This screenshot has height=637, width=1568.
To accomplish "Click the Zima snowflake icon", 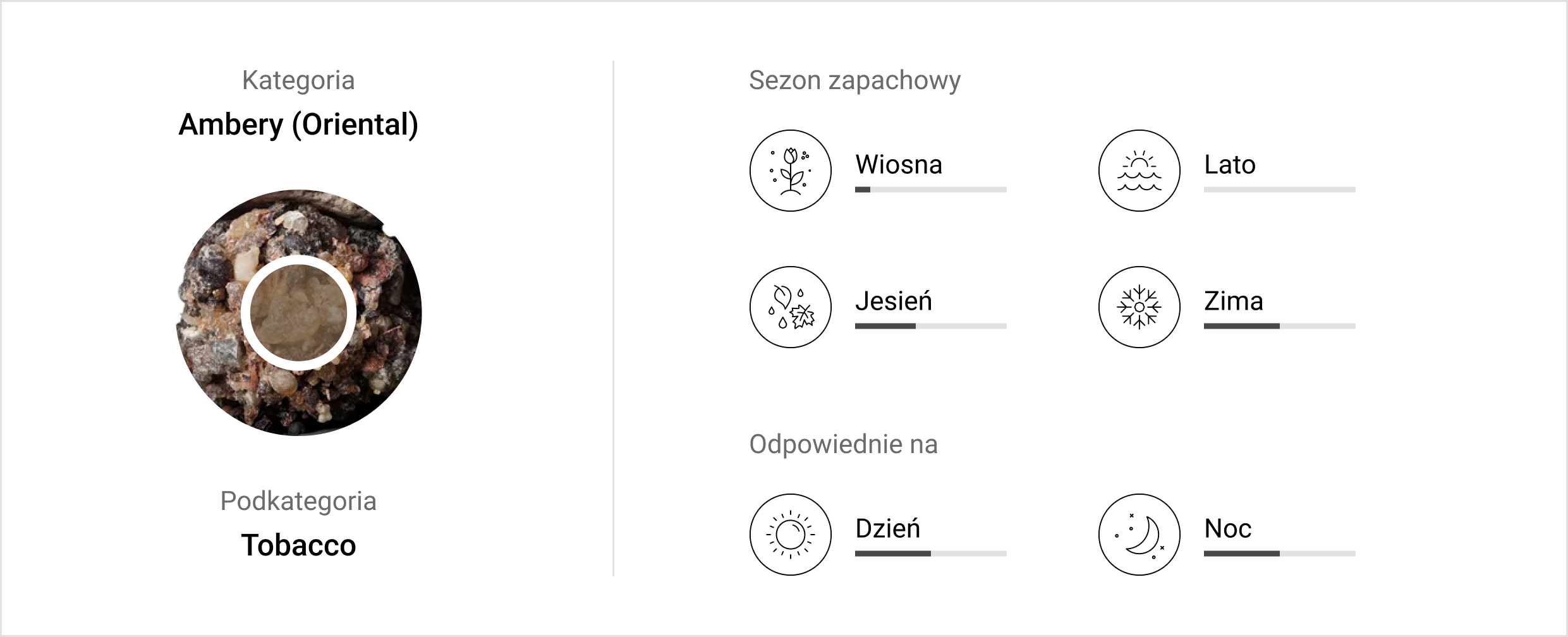I will pyautogui.click(x=1139, y=307).
